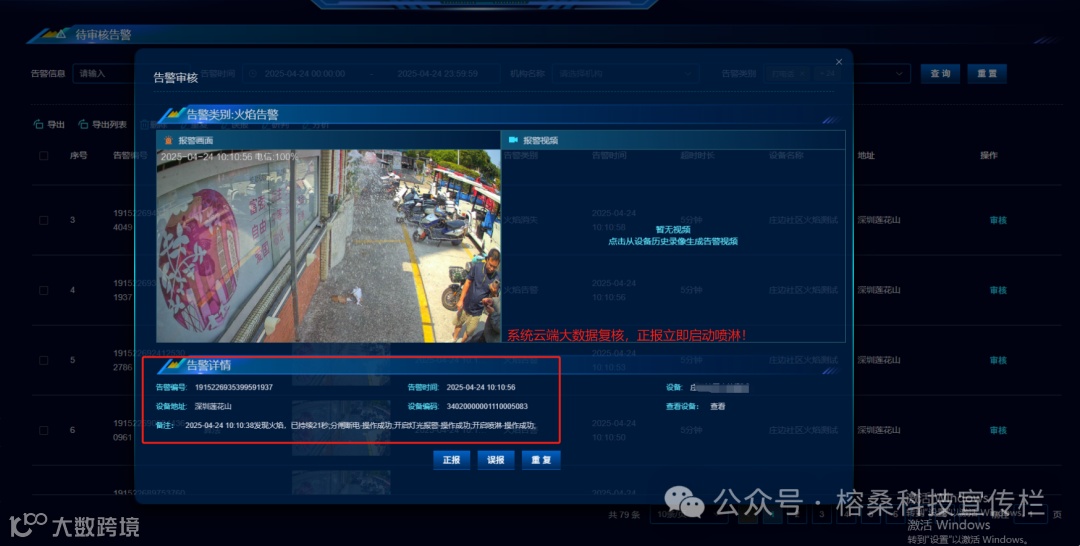Expand the 告警类别 dropdown arrow
The image size is (1080, 546).
tap(899, 74)
